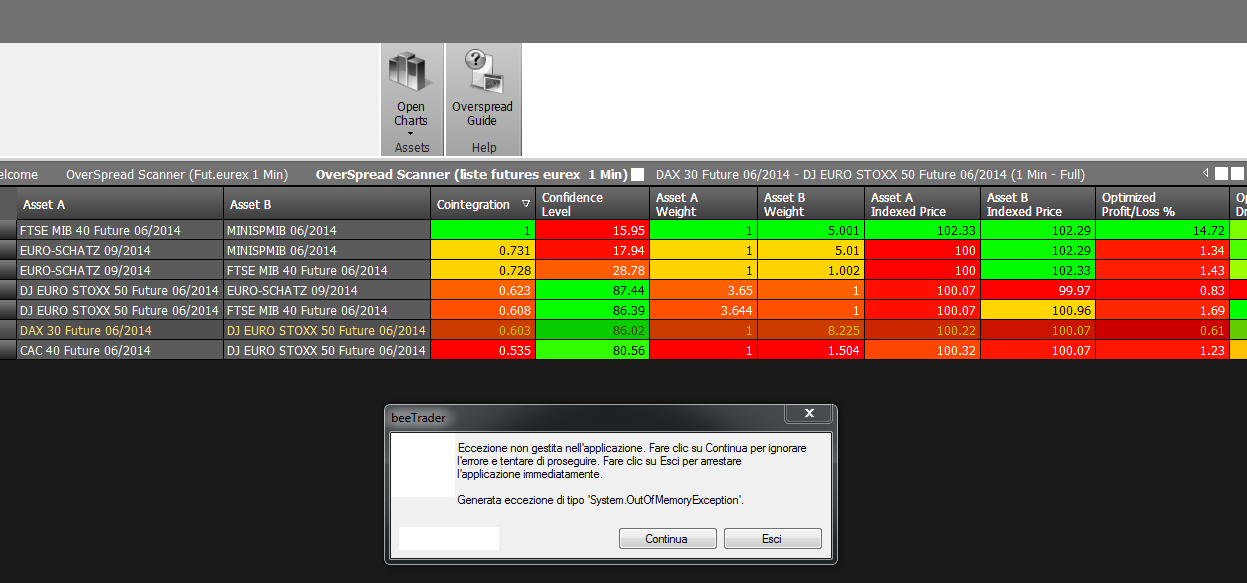Switch to OverSpread Scanner (Fut.eurex 1 Min) tab
The image size is (1247, 583).
[x=177, y=174]
